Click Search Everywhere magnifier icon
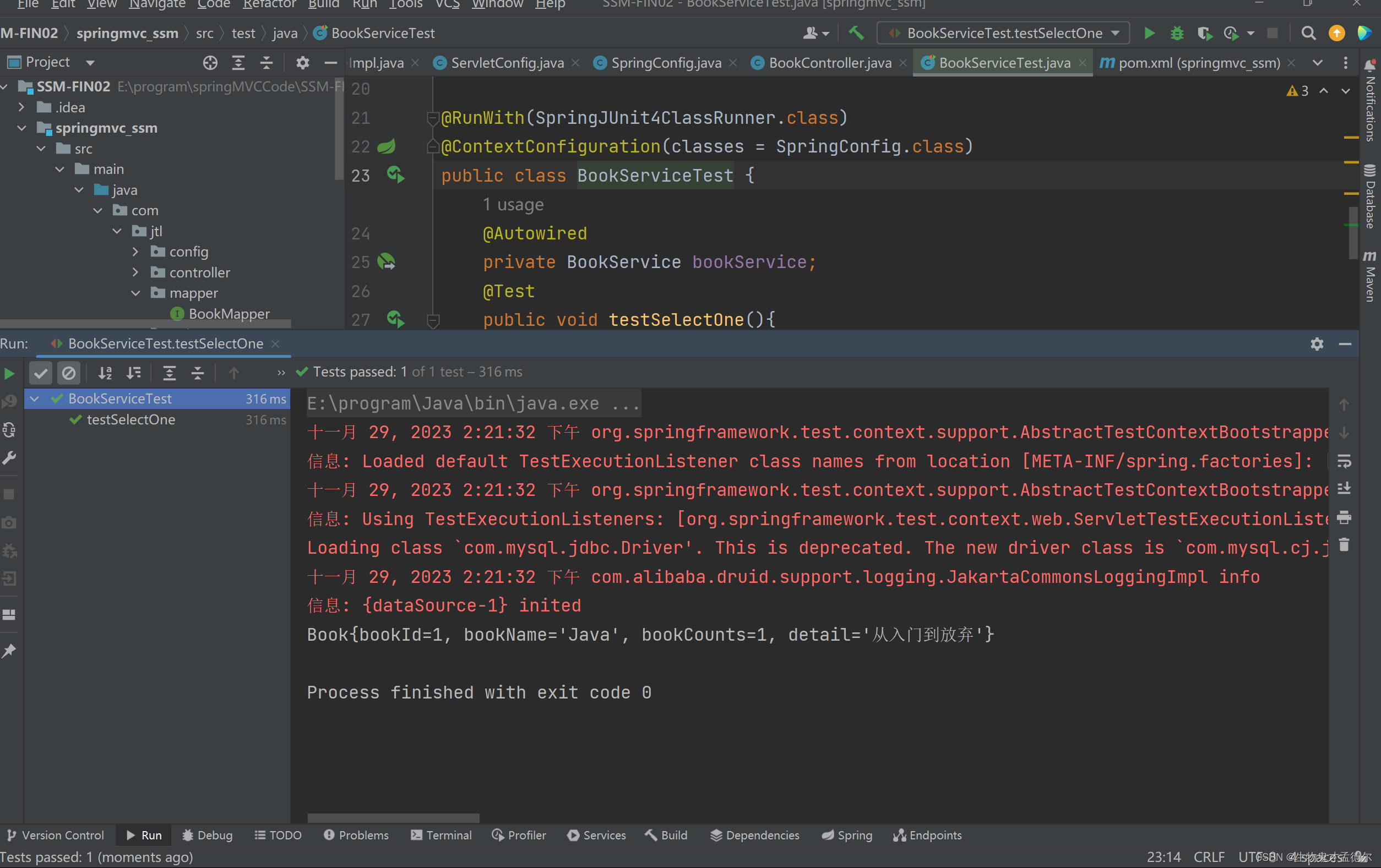Viewport: 1381px width, 868px height. tap(1308, 33)
